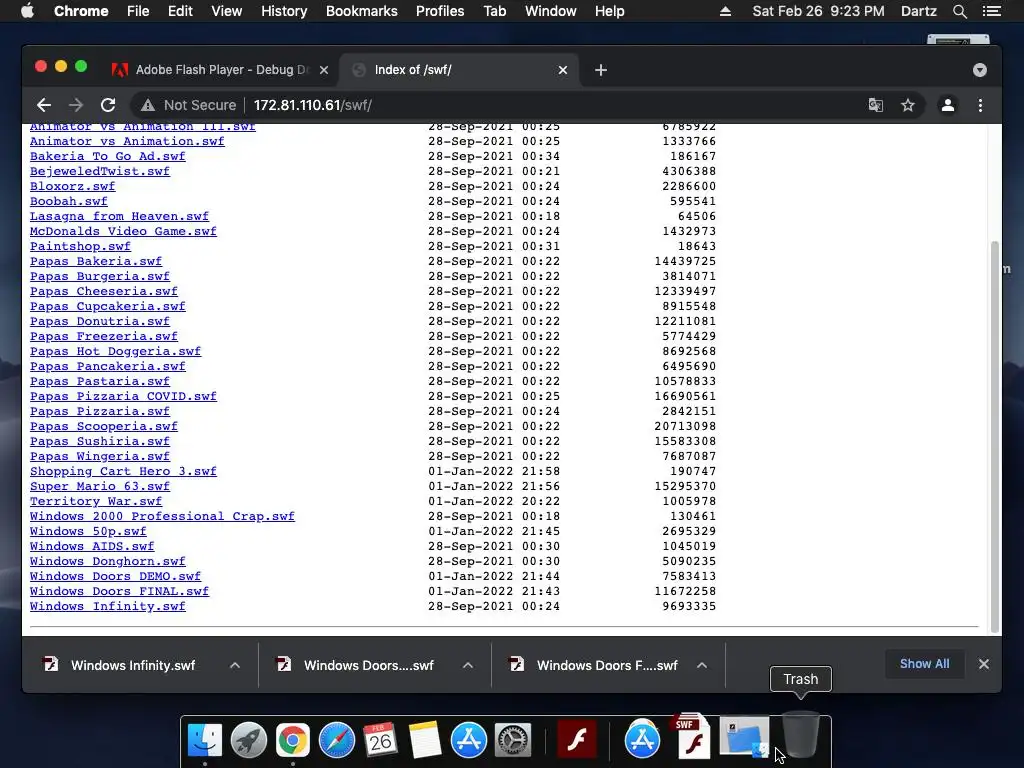
Task: Open Papas_Pizzaria_COVID.swf link
Action: pyautogui.click(x=123, y=396)
